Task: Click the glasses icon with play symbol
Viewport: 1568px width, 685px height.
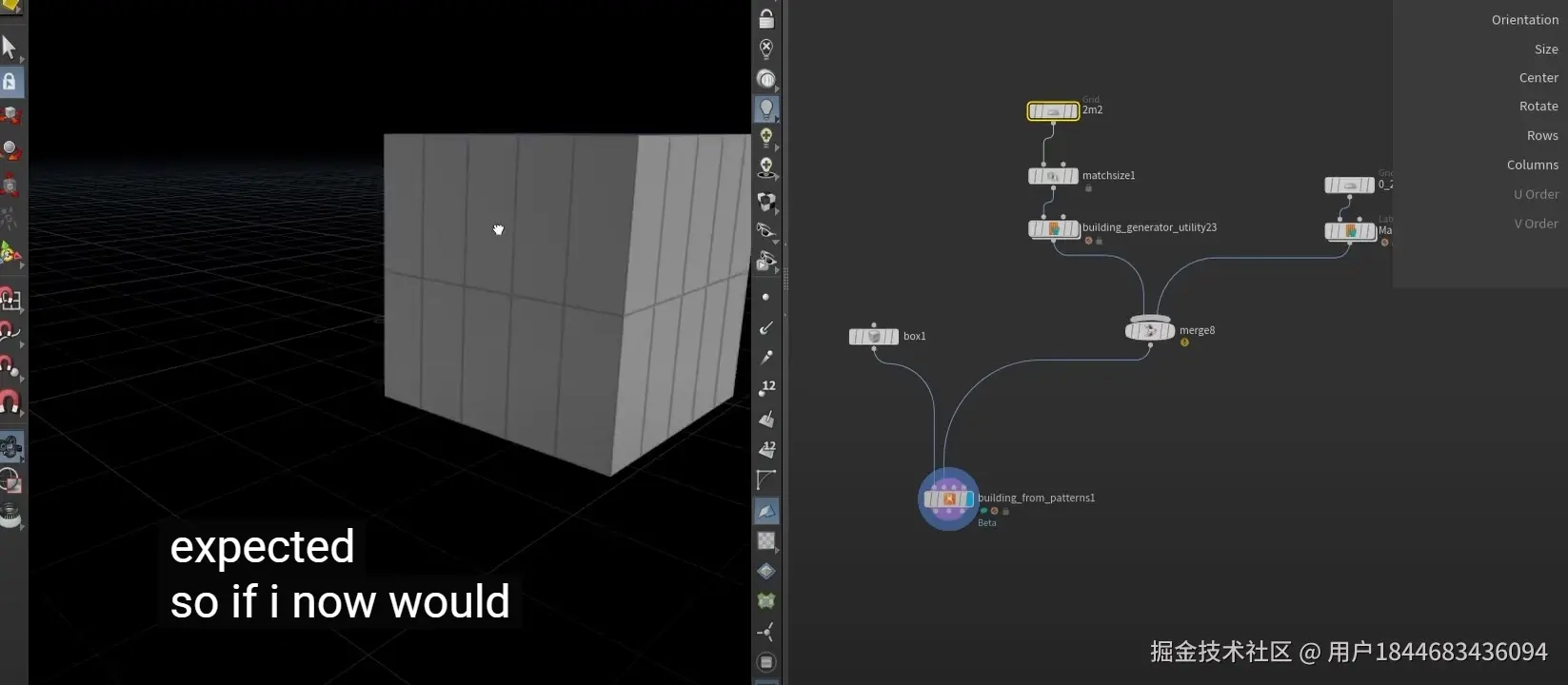Action: (x=766, y=262)
